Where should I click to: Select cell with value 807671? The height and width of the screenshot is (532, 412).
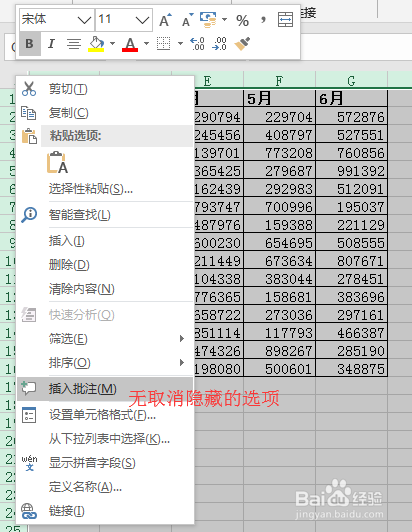(351, 261)
